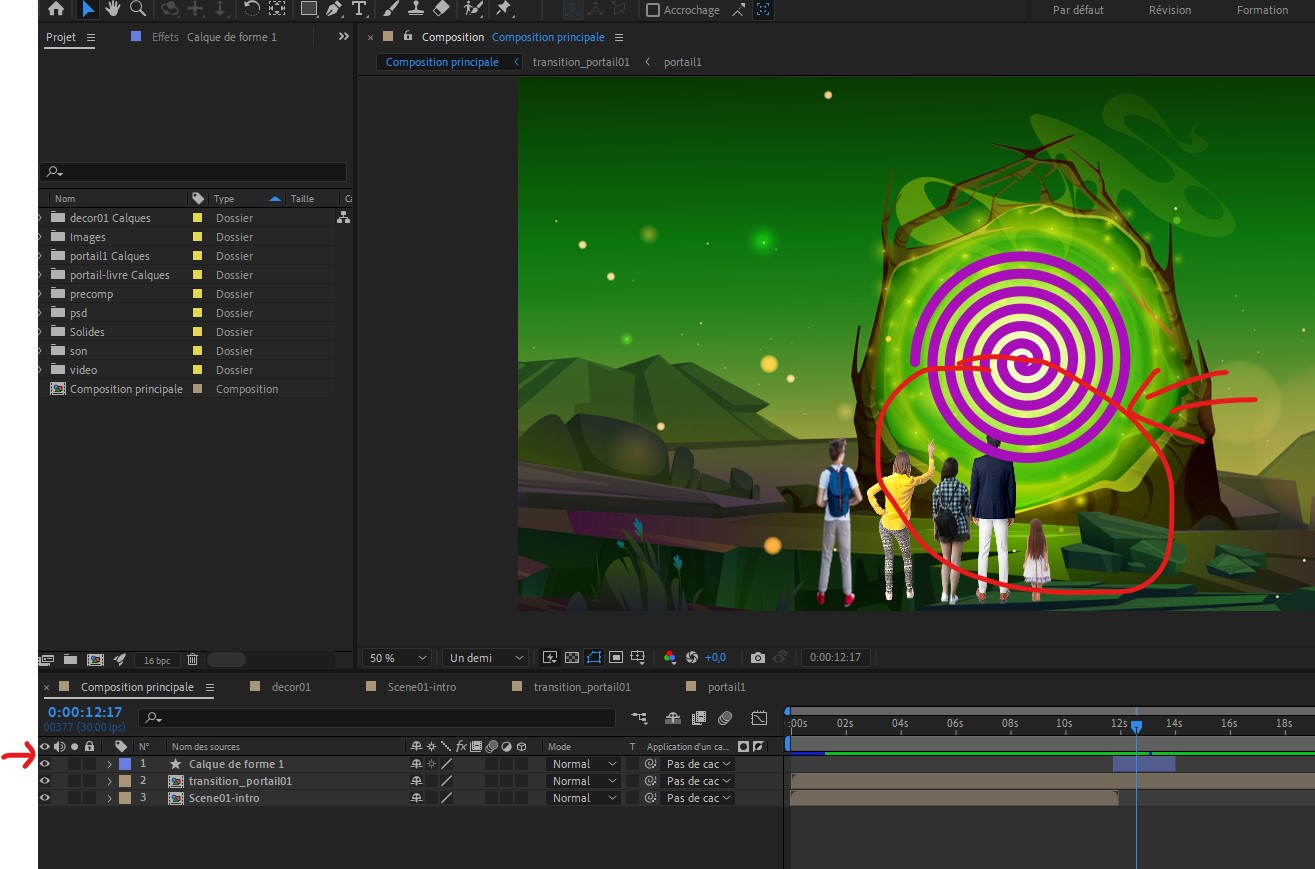The height and width of the screenshot is (869, 1315).
Task: Delete selected item with trash icon
Action: (193, 660)
